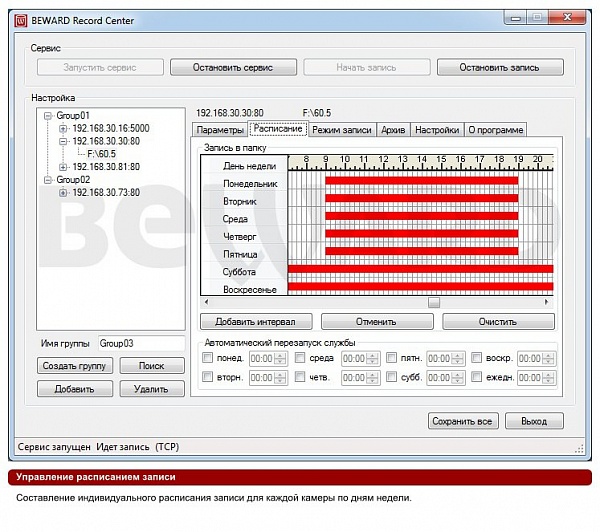
Task: Enable the ежедн. restart checkbox
Action: (x=476, y=377)
